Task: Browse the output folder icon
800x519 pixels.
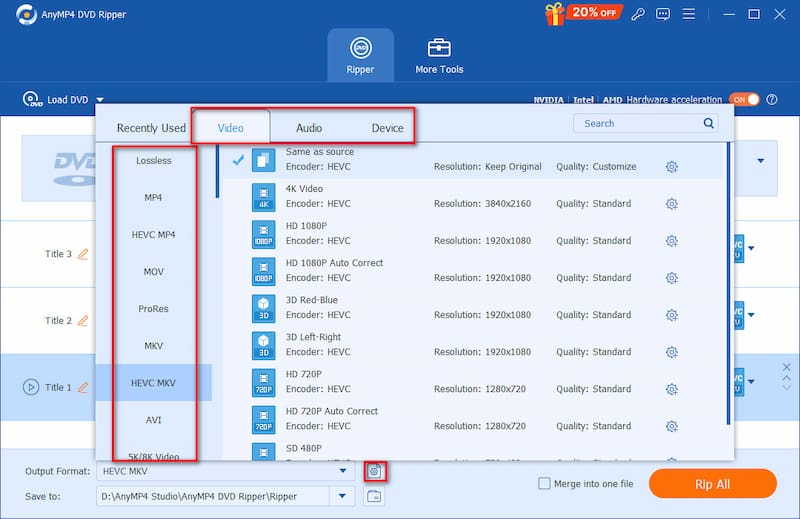Action: 374,496
